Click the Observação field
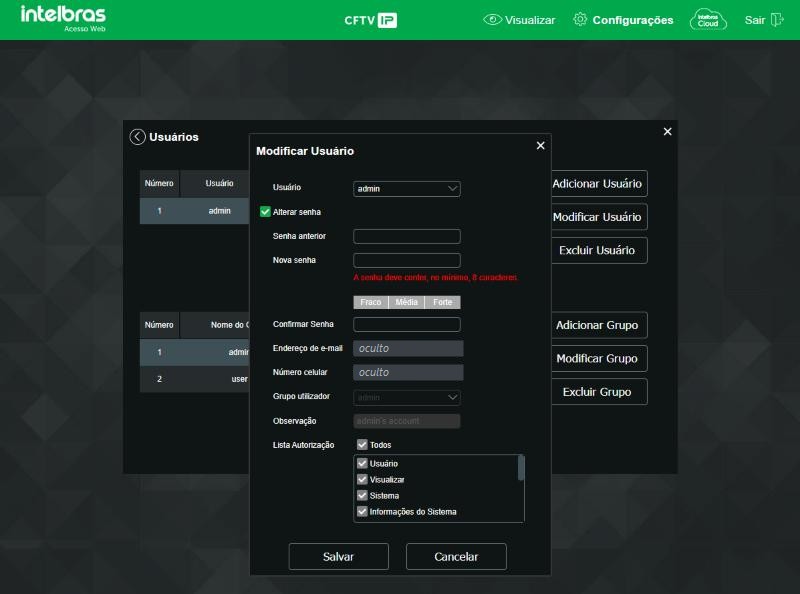Screen dimensions: 800x594 tap(407, 421)
